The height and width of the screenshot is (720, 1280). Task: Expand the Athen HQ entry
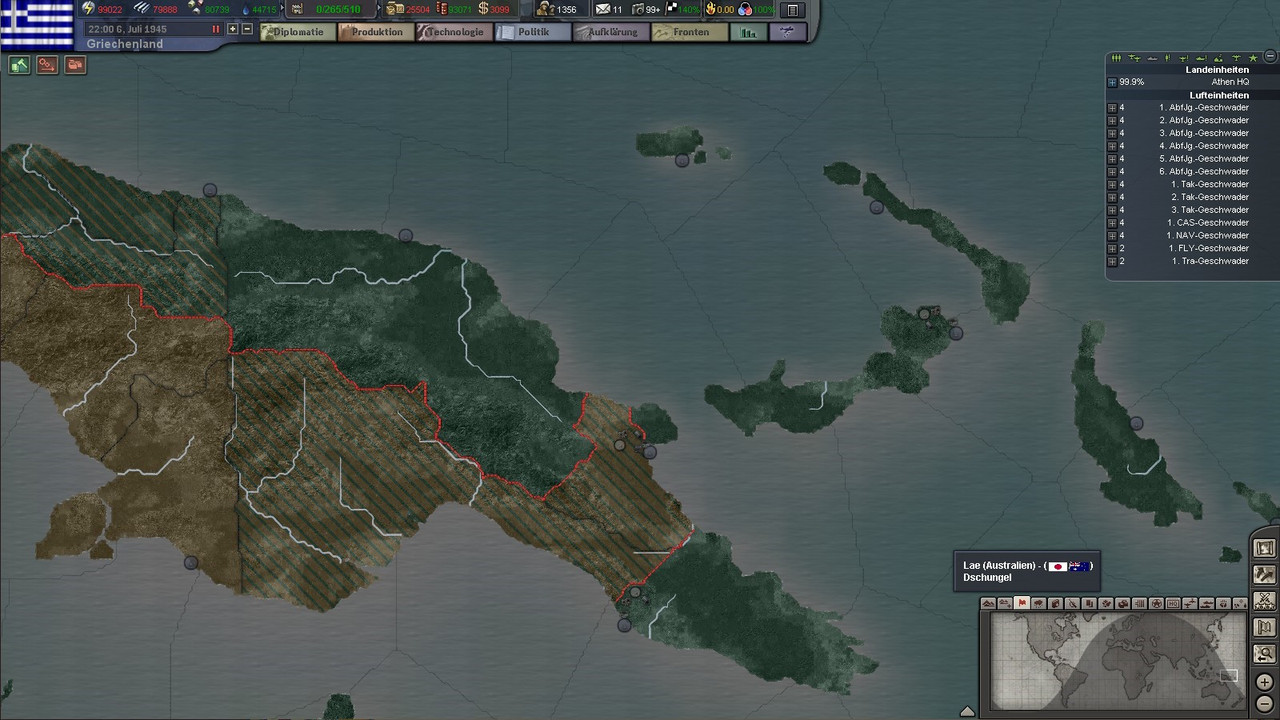[x=1112, y=82]
